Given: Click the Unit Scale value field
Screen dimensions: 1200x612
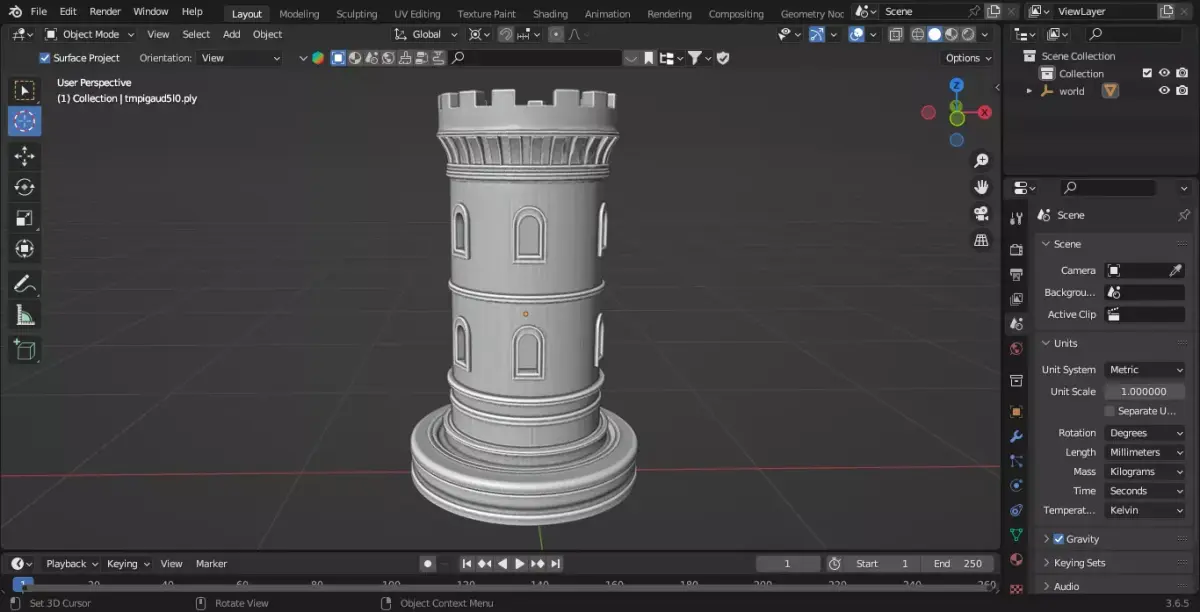Looking at the screenshot, I should 1145,392.
